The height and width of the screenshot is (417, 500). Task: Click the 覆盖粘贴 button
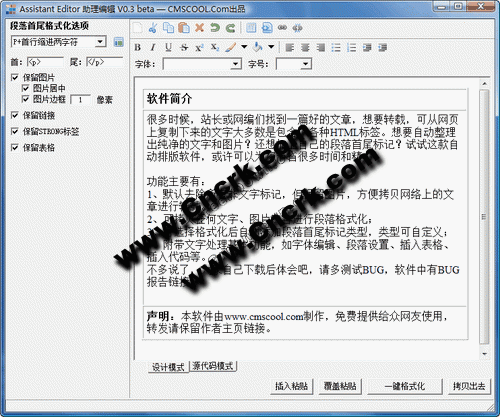pyautogui.click(x=340, y=386)
